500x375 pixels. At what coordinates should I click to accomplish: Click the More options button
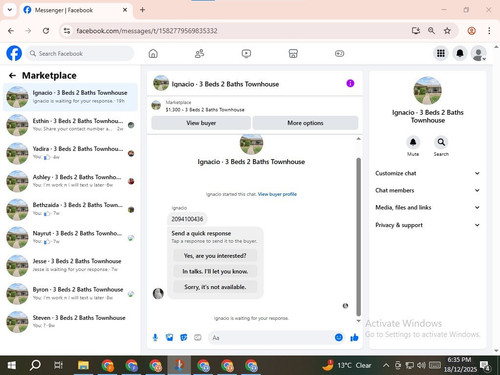coord(305,123)
